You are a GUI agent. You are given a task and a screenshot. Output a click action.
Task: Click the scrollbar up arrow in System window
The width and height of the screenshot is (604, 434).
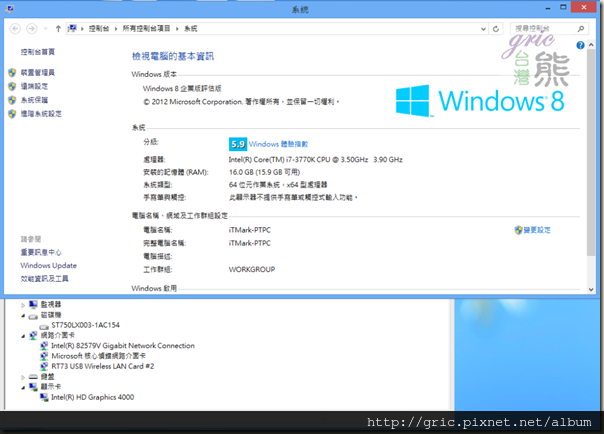591,45
